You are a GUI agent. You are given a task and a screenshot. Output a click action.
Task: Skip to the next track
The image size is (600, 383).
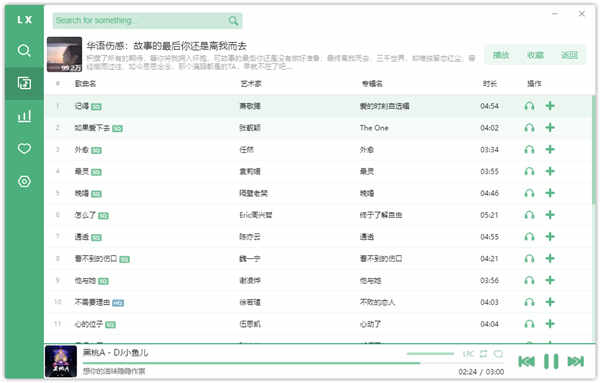[576, 361]
